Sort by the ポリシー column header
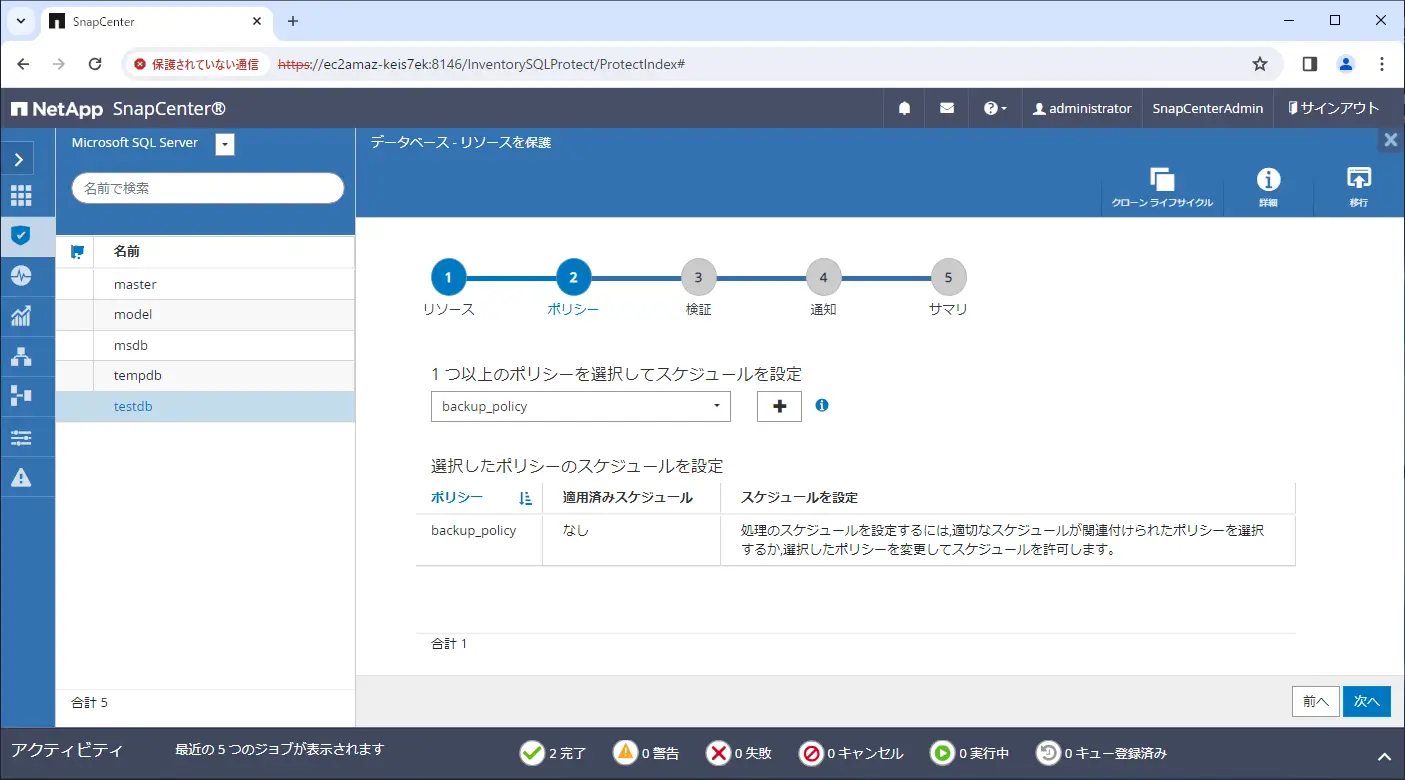Viewport: 1405px width, 780px height. click(457, 497)
